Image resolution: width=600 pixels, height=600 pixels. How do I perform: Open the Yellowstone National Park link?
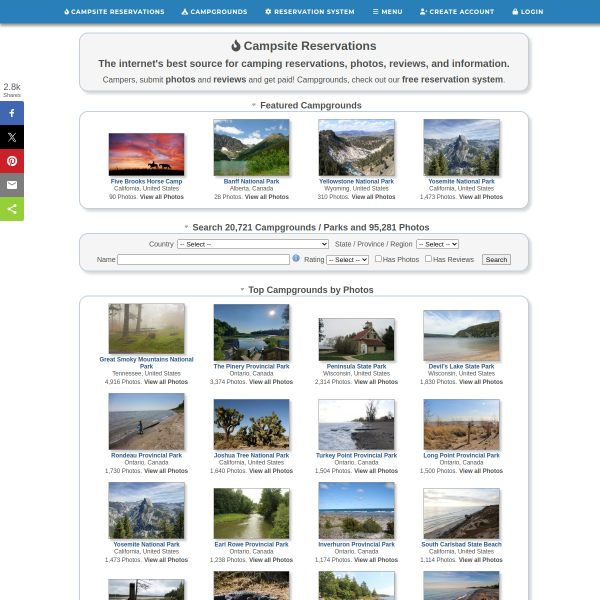356,181
